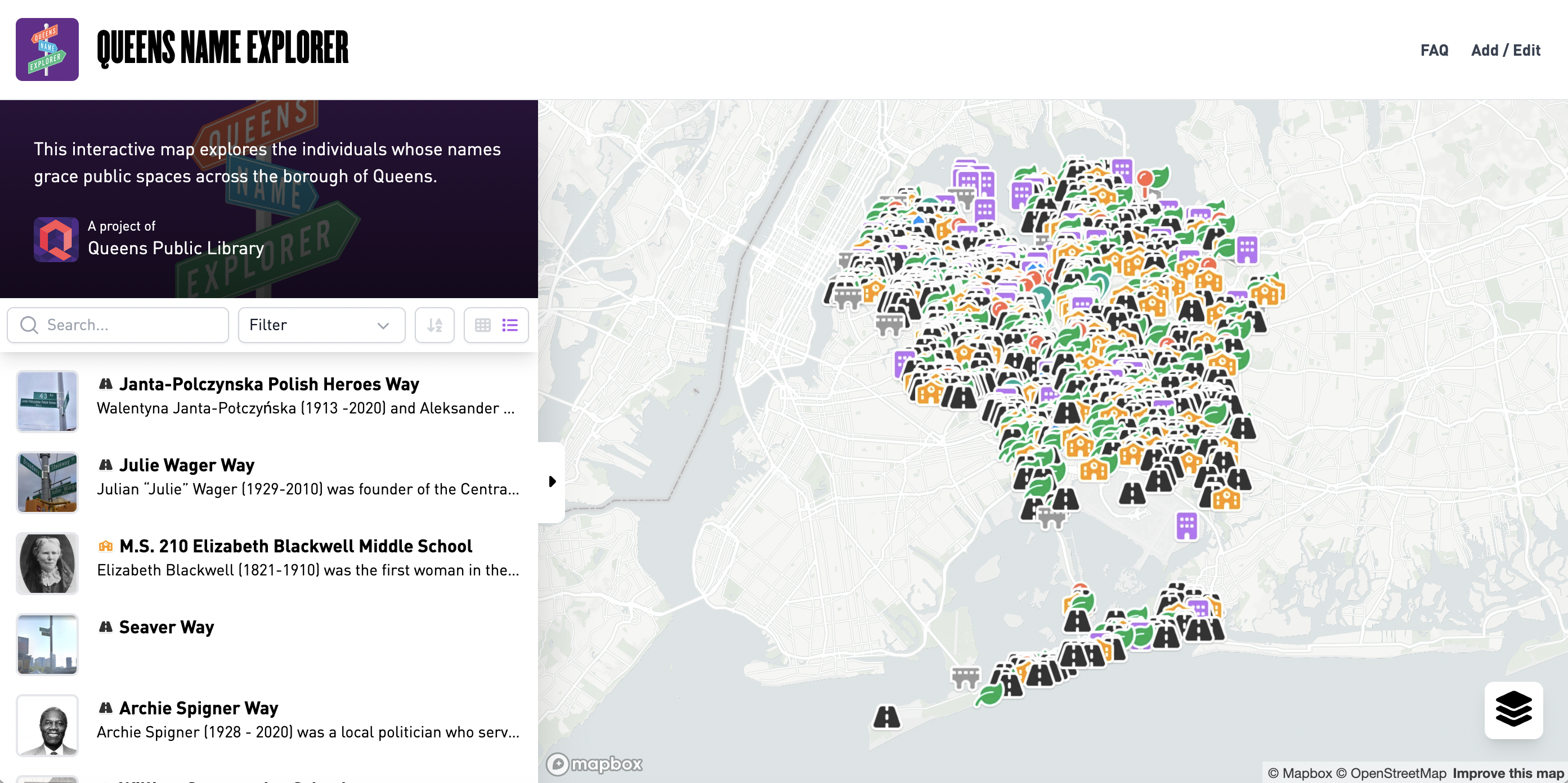Click the Archie Spigner portrait thumbnail

click(x=47, y=725)
